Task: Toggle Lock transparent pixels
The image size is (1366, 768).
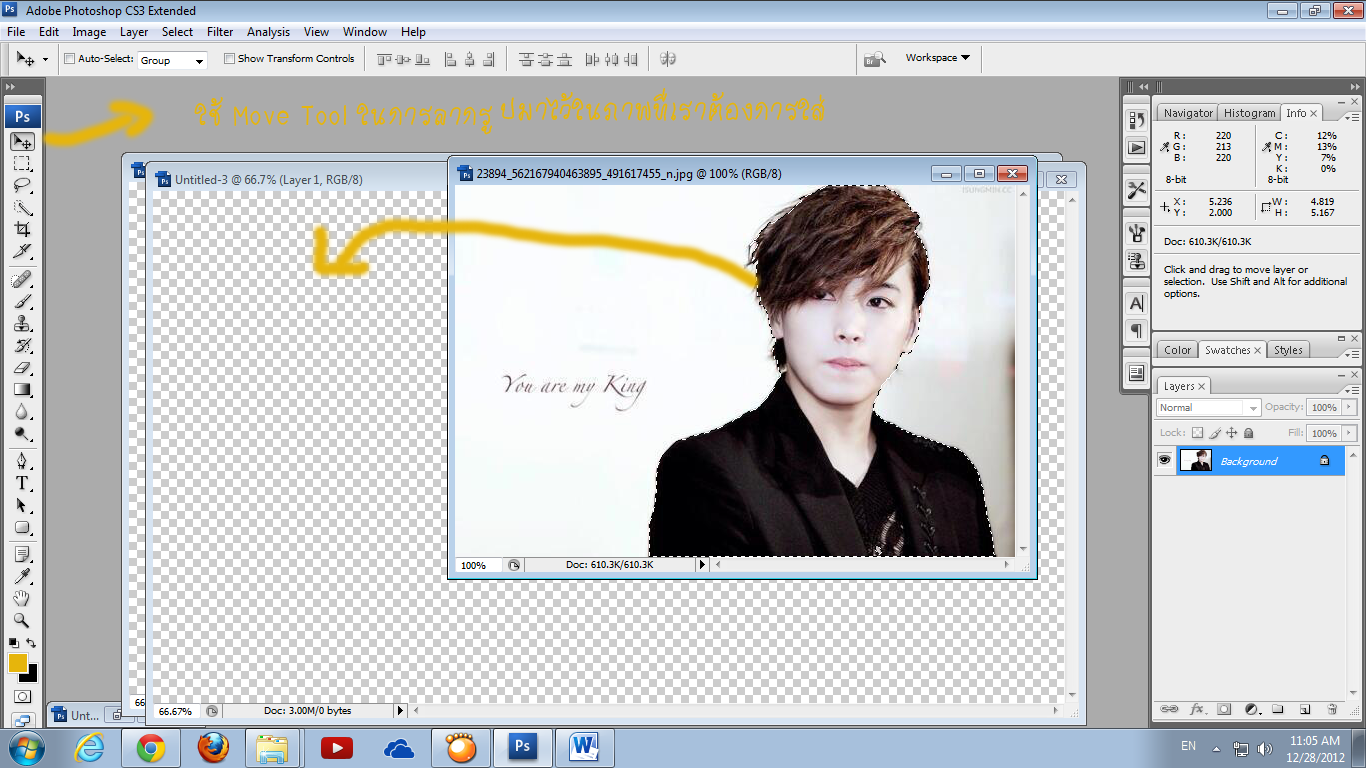Action: coord(1197,433)
